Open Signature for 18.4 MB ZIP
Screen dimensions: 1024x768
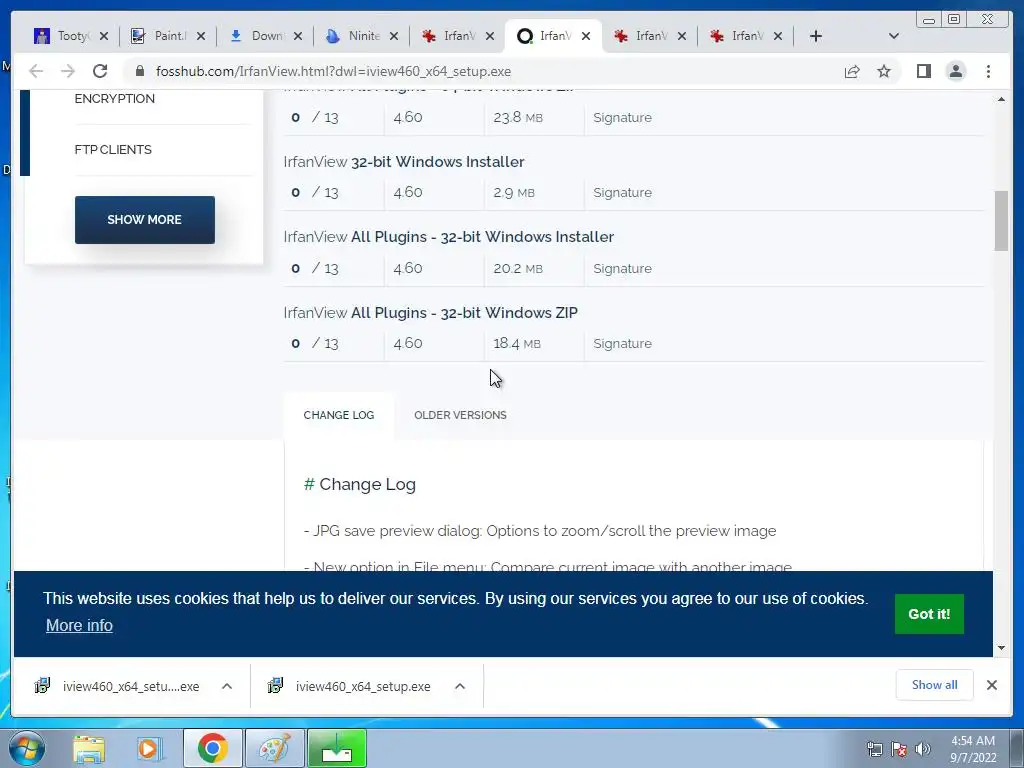622,344
